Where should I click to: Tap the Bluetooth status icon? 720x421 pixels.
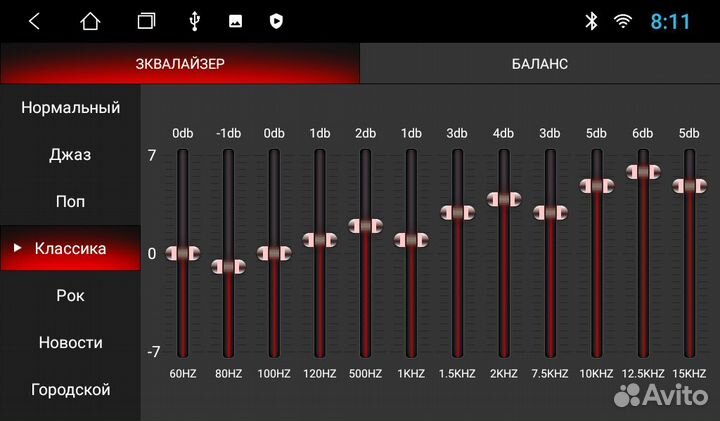(591, 21)
